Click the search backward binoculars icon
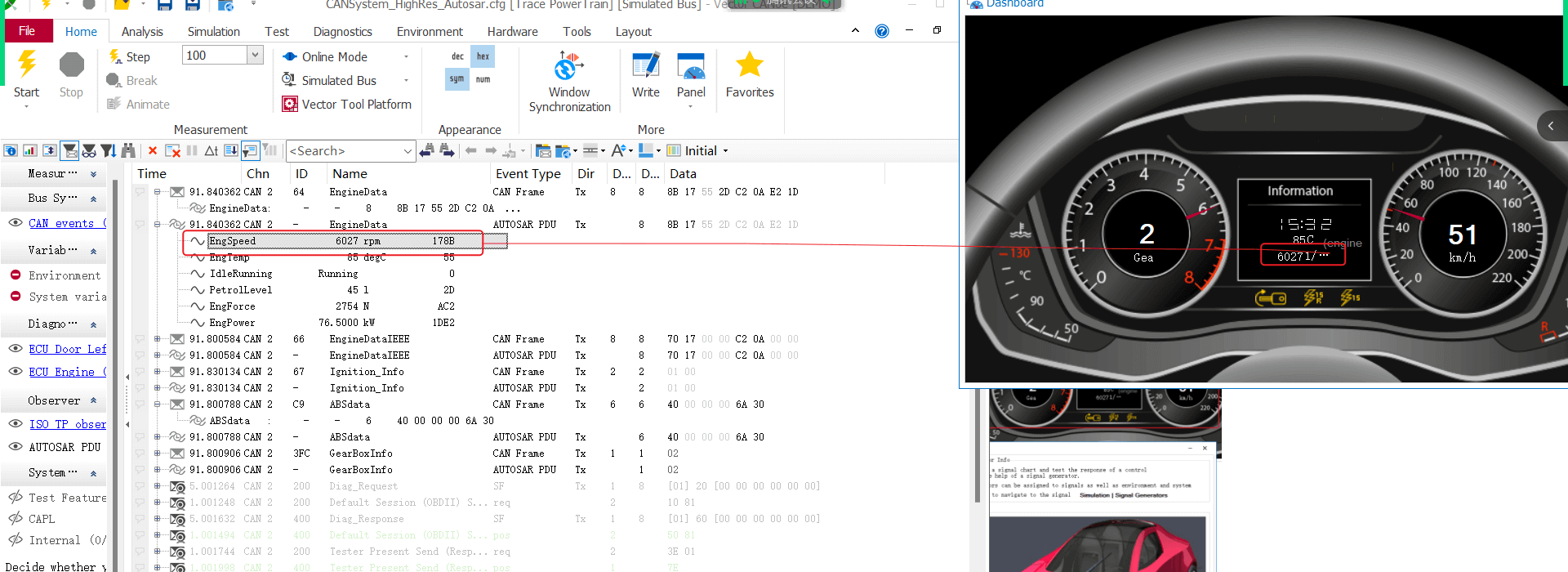1568x572 pixels. pos(426,150)
